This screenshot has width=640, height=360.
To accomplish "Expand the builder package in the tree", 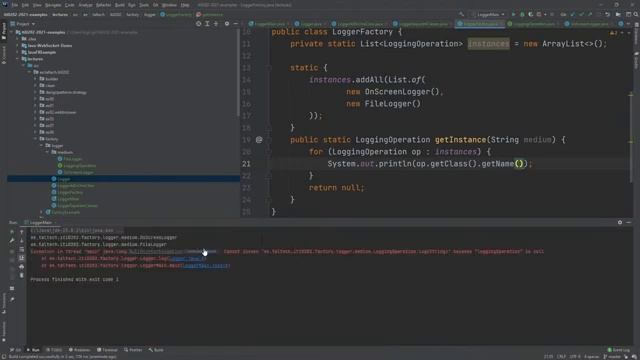I will coord(36,79).
